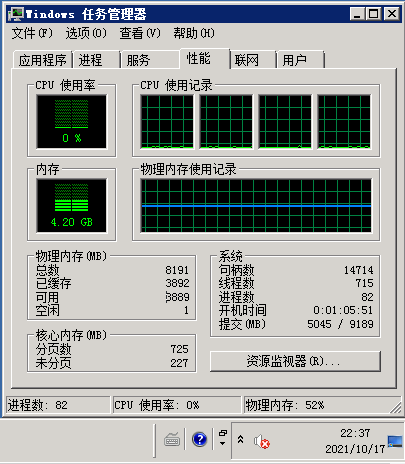Click the network monitor tray icon
The image size is (405, 464).
tap(395, 441)
